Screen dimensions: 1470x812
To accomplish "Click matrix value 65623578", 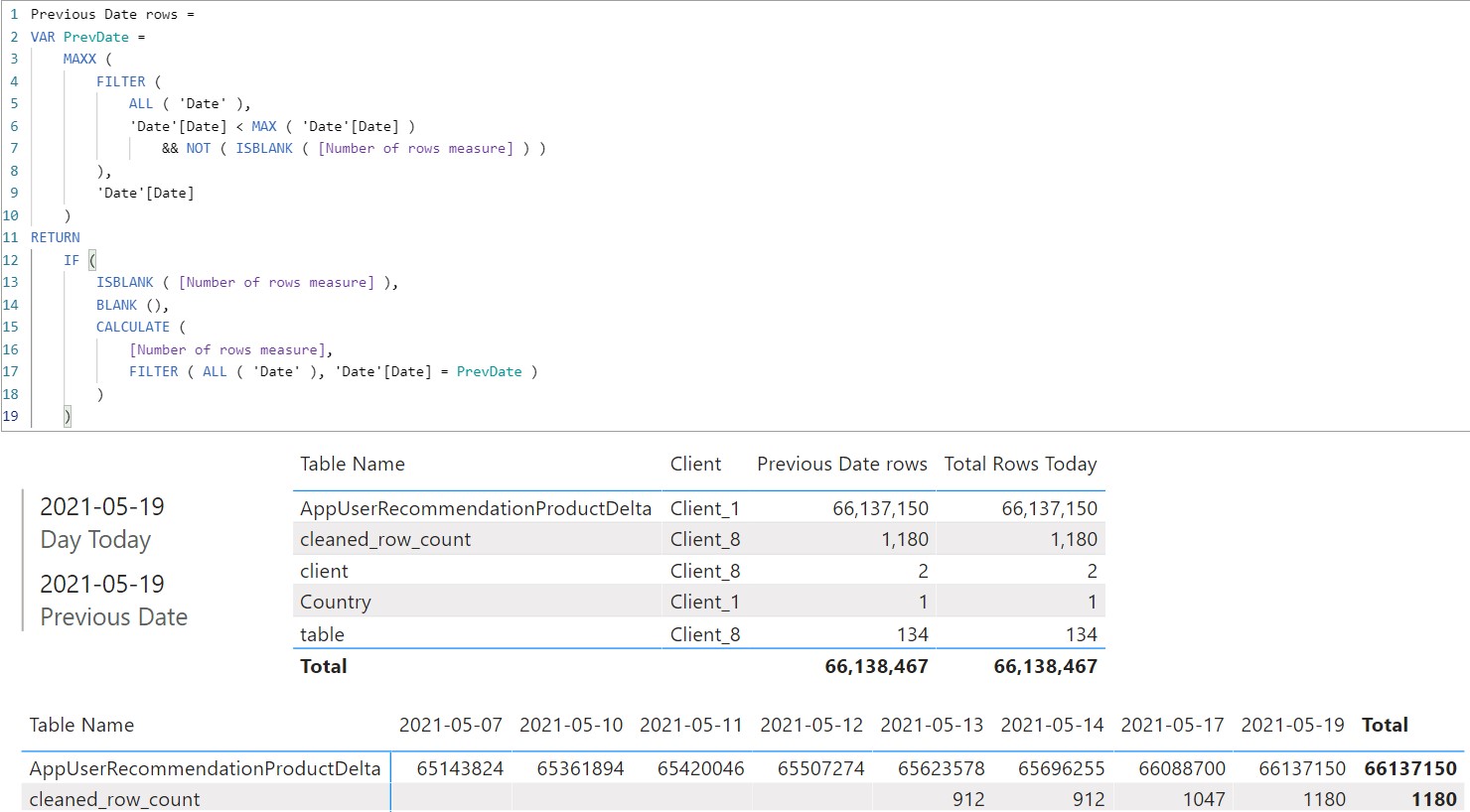I will (941, 768).
